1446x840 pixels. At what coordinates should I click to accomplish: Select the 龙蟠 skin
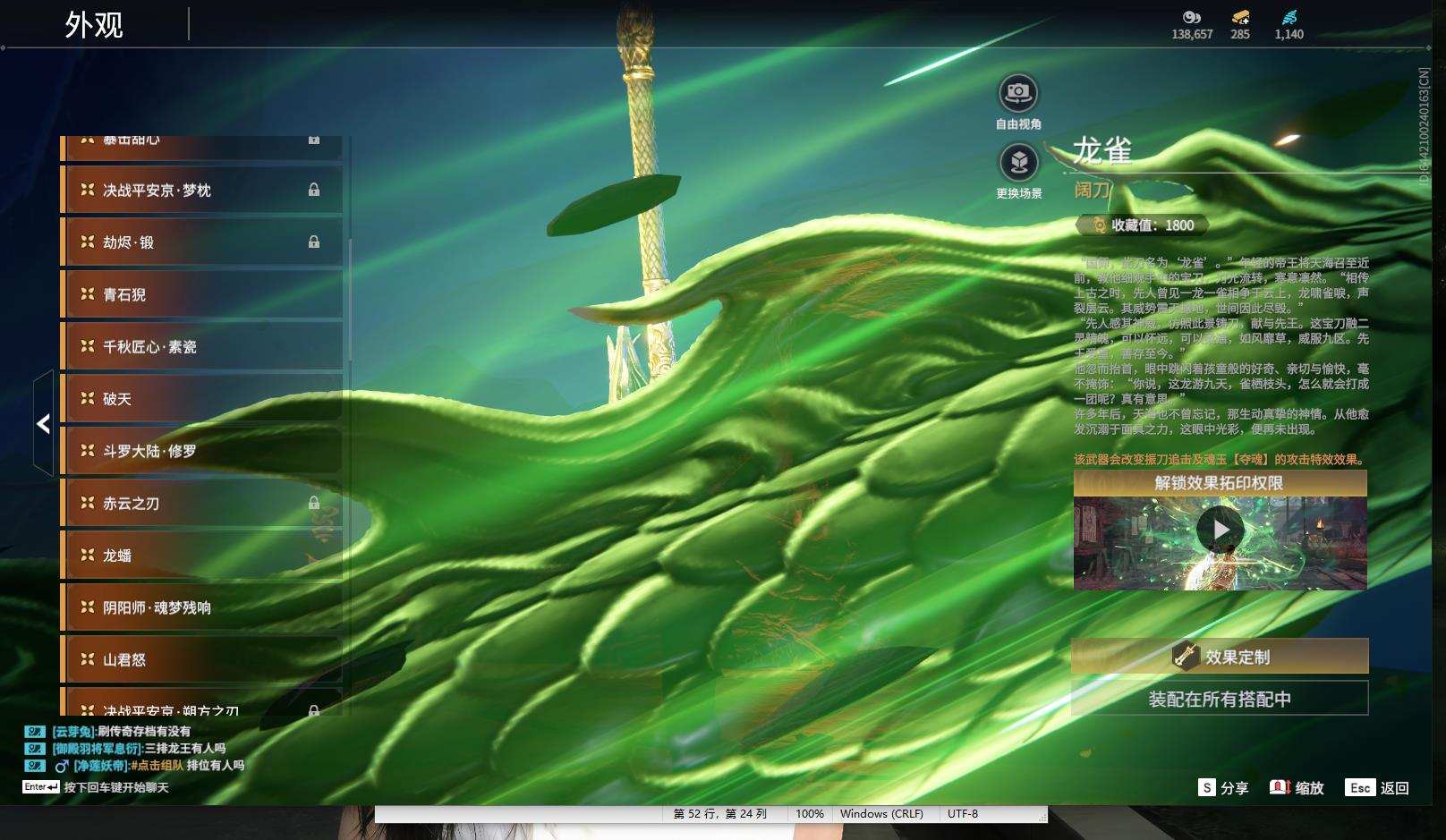coord(201,556)
